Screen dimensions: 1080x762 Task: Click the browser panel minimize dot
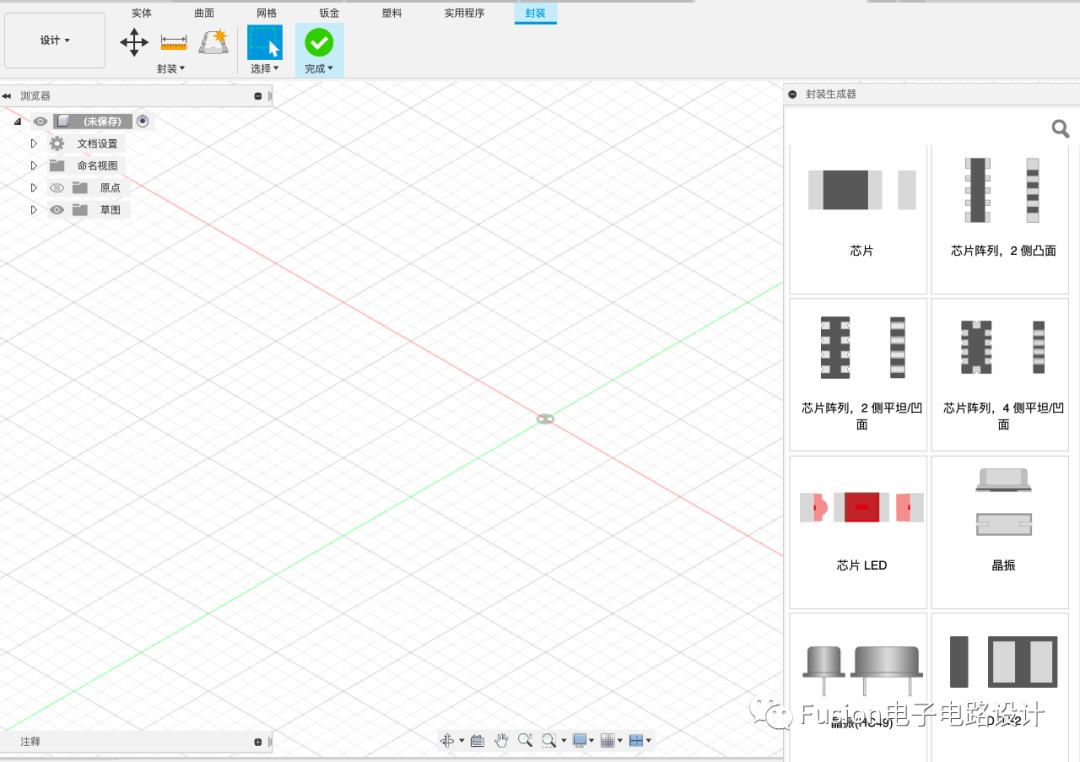tap(258, 96)
